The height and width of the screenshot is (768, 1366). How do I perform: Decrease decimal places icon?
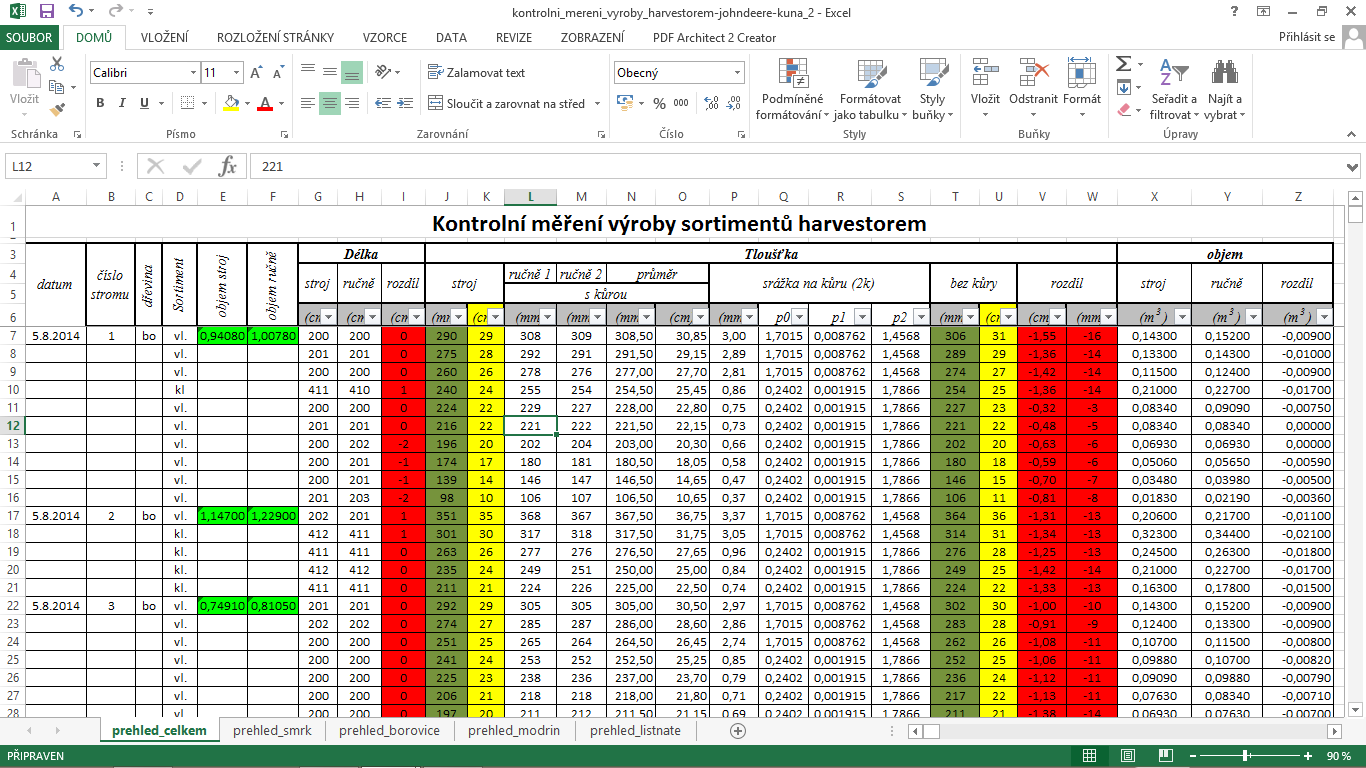(x=735, y=103)
